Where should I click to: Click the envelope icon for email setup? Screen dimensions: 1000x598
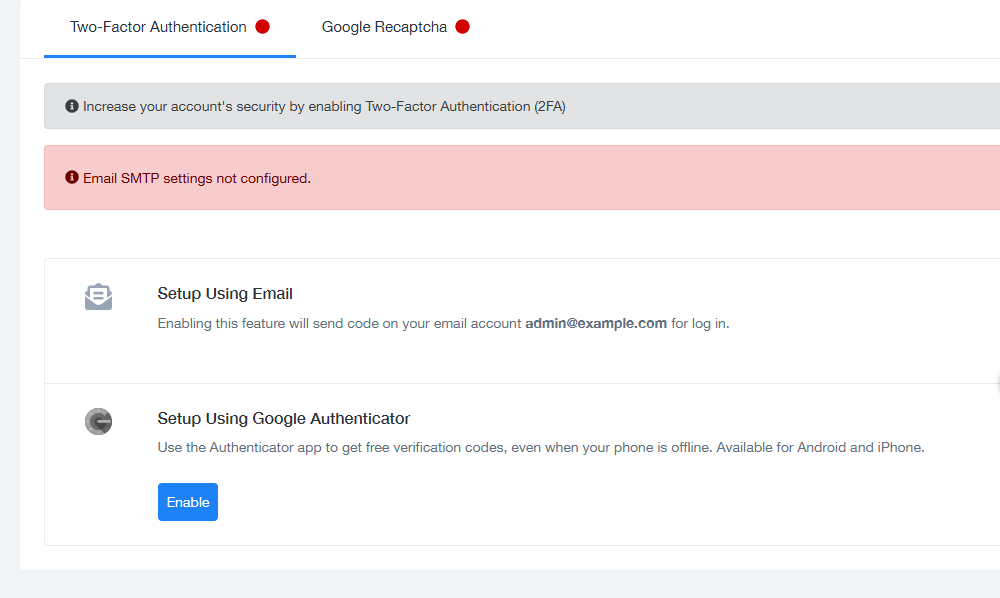(x=98, y=297)
